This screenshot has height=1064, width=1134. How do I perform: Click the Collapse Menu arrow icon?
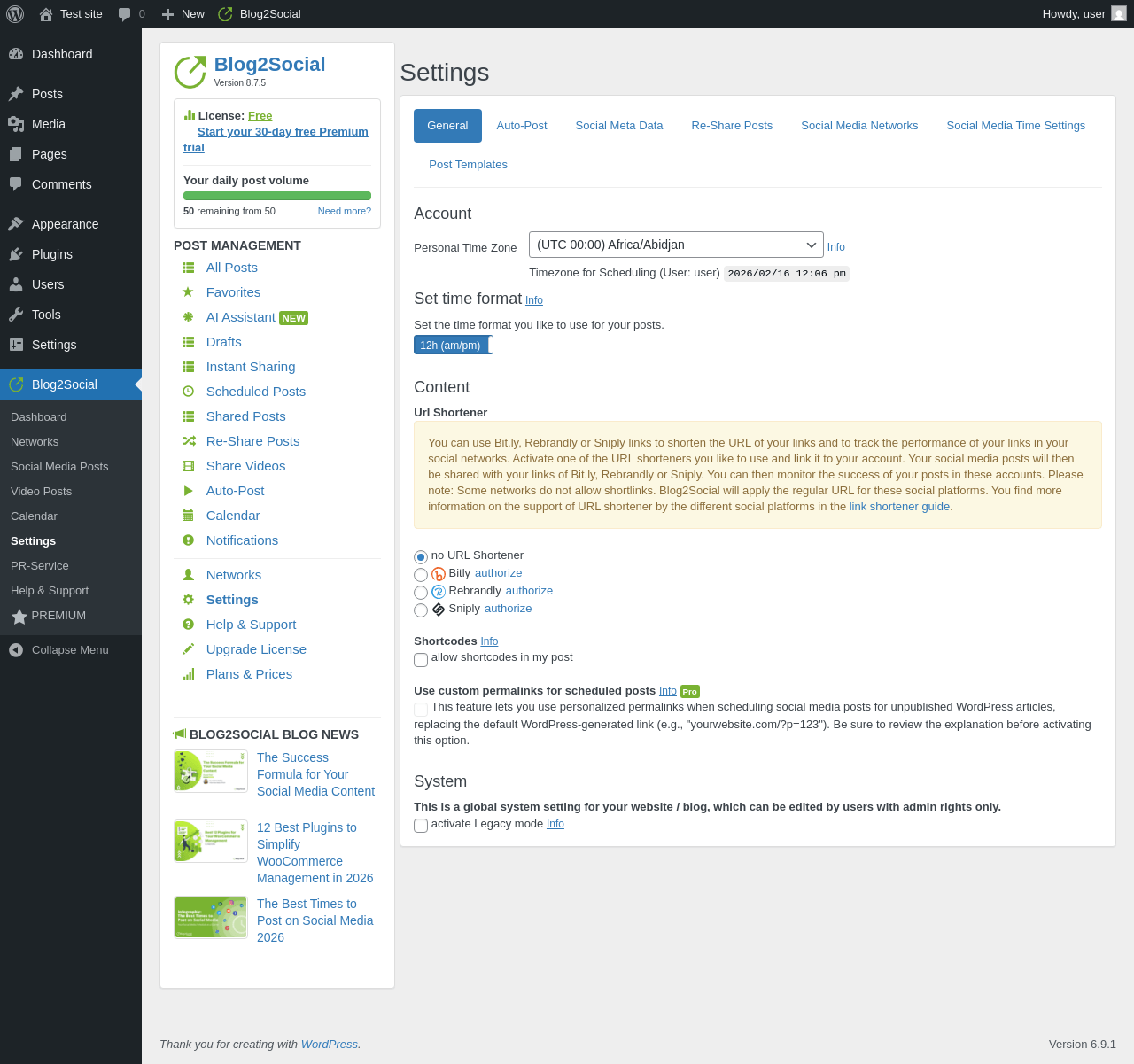pos(16,650)
